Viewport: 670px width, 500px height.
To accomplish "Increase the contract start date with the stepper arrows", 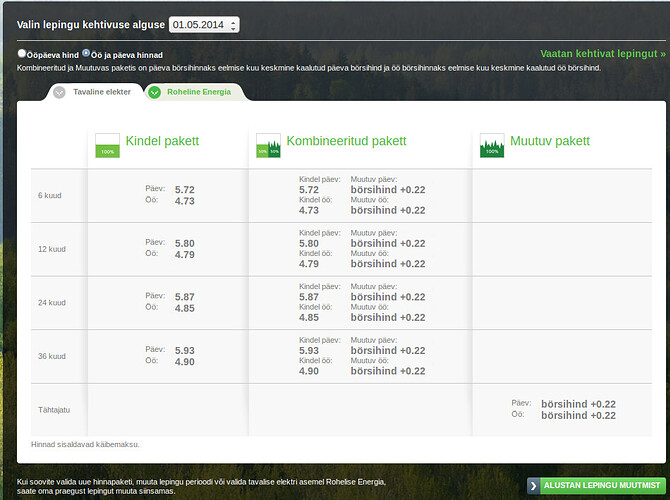I will [233, 21].
